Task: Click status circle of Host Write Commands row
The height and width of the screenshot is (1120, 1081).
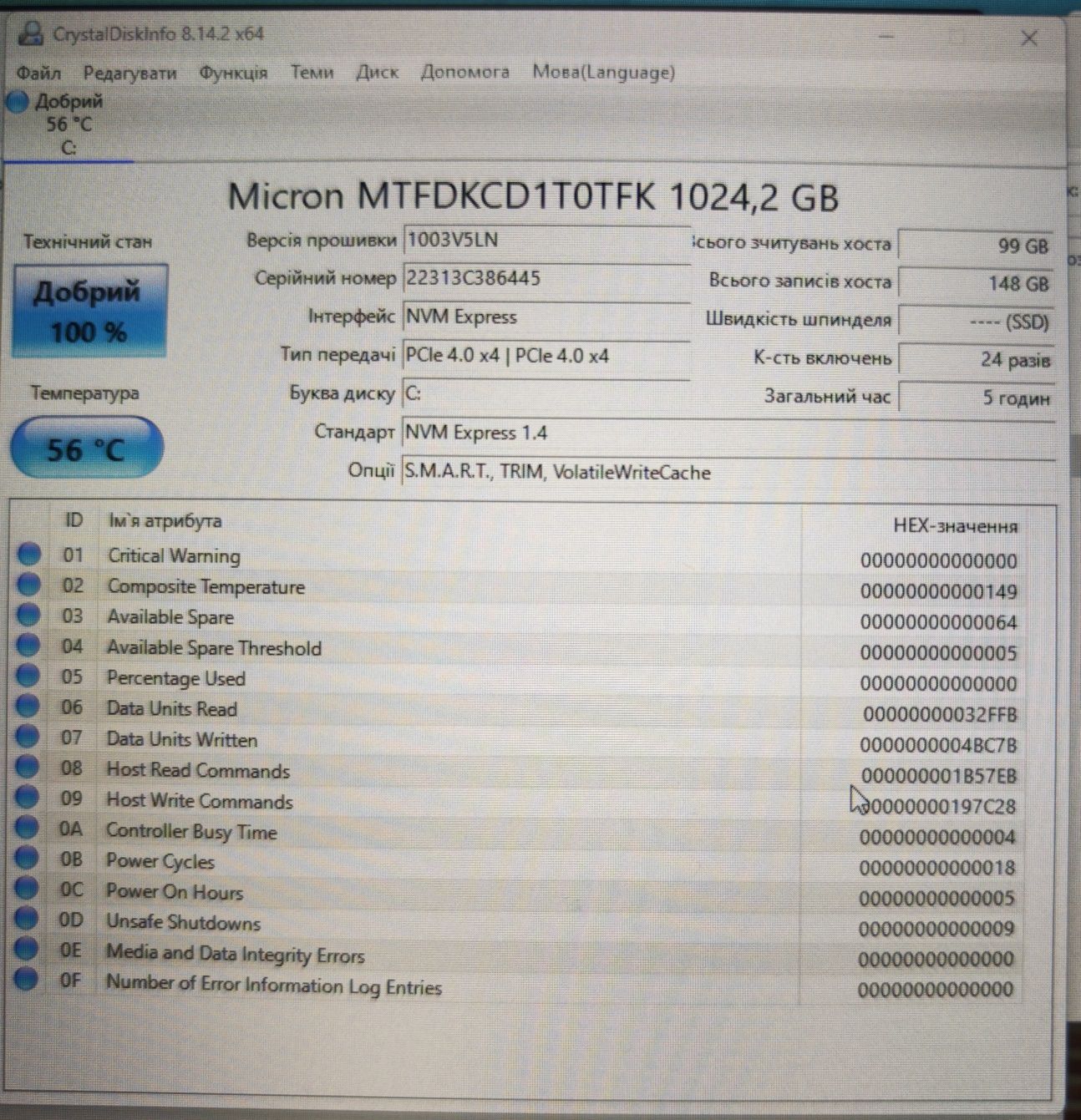Action: coord(28,798)
